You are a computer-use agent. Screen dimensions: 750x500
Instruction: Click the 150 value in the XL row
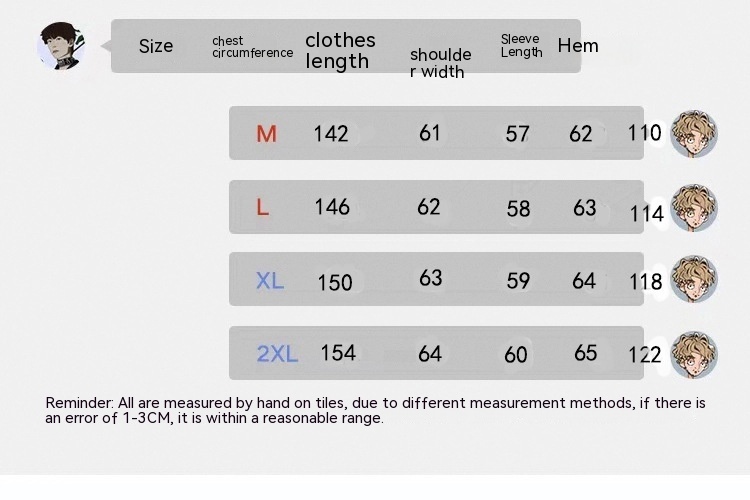coord(335,282)
